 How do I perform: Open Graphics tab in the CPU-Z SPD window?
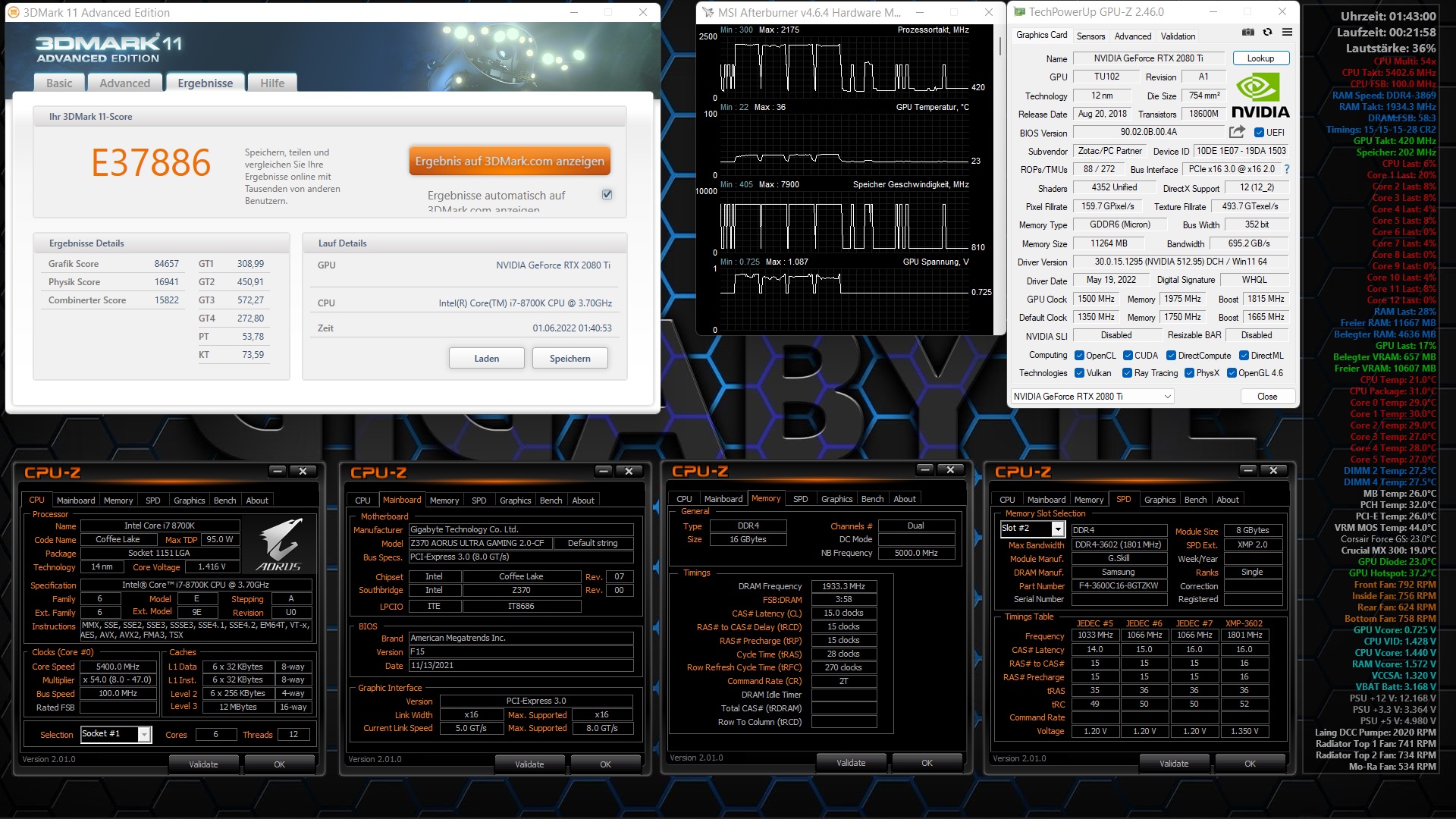point(1159,500)
